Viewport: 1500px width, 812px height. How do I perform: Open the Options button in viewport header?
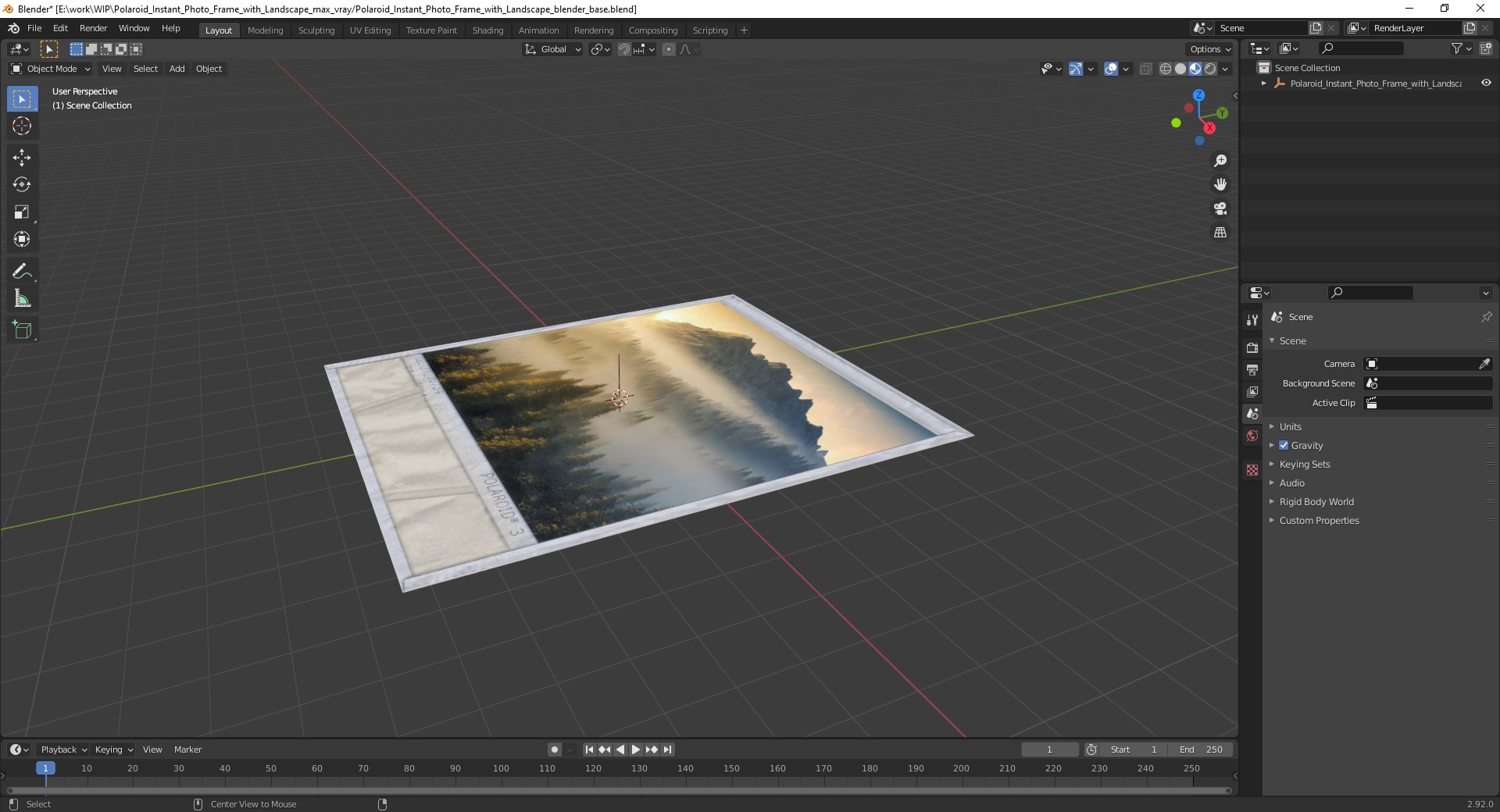(1209, 49)
